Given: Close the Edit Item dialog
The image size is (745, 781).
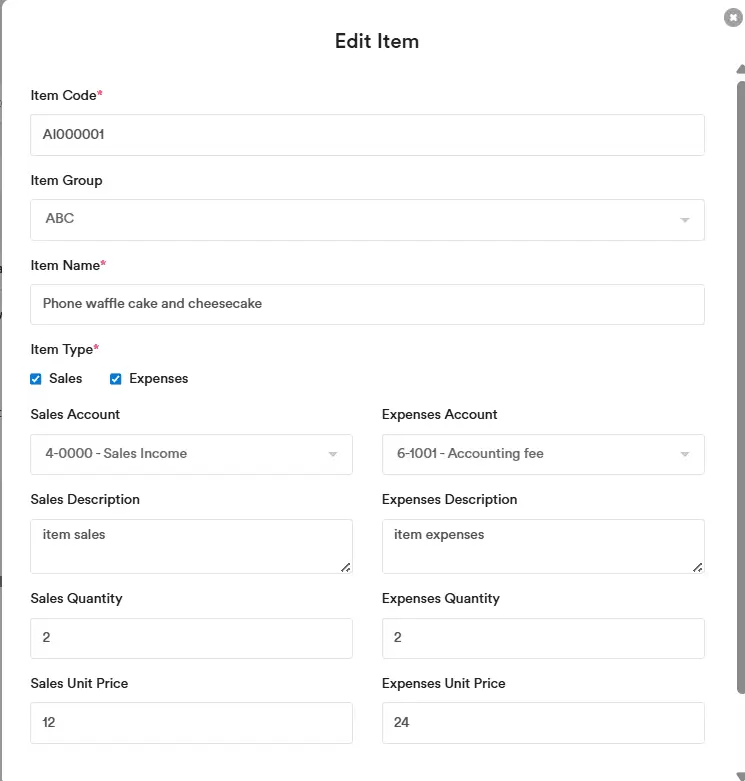Looking at the screenshot, I should [733, 17].
